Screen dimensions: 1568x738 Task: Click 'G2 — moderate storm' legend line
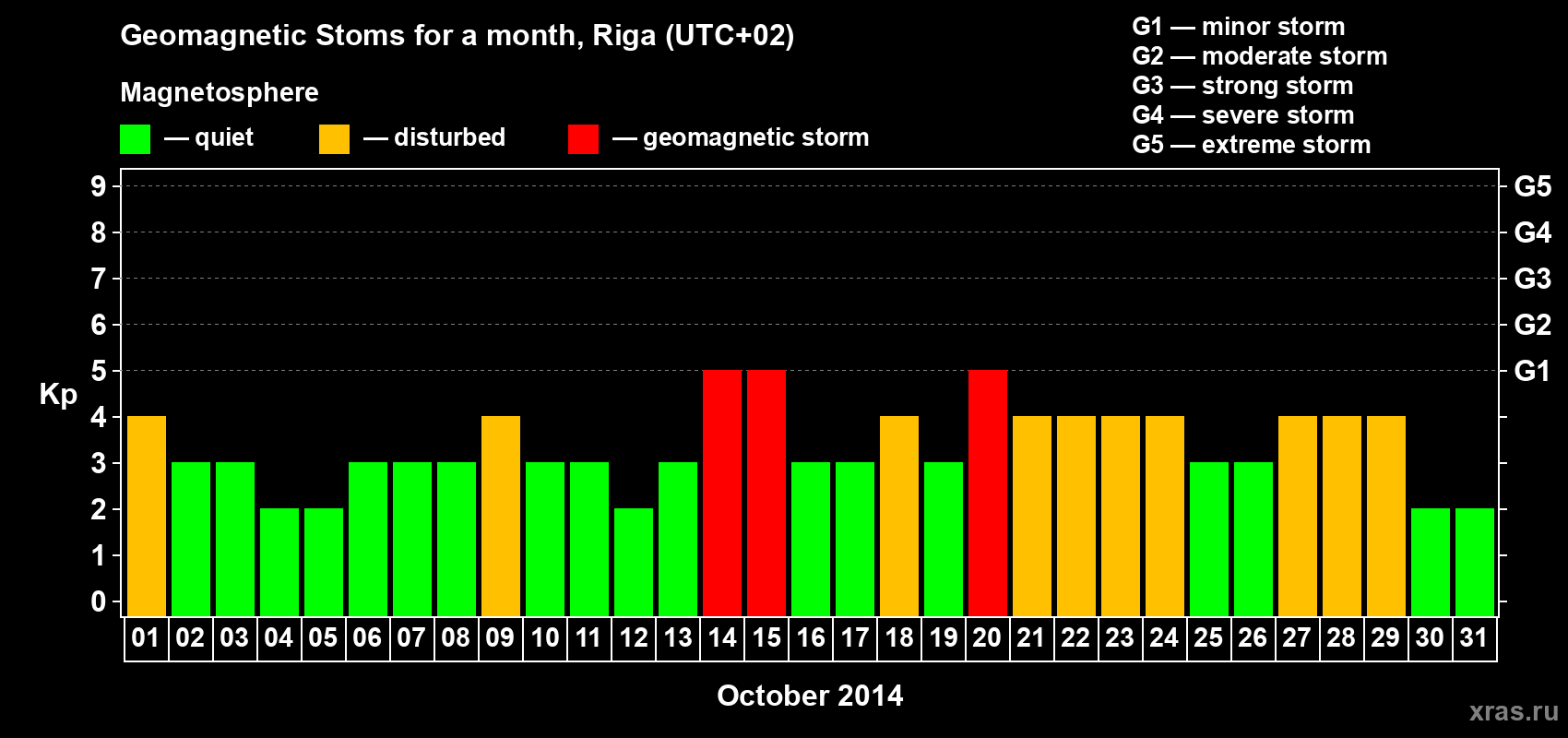(1260, 56)
